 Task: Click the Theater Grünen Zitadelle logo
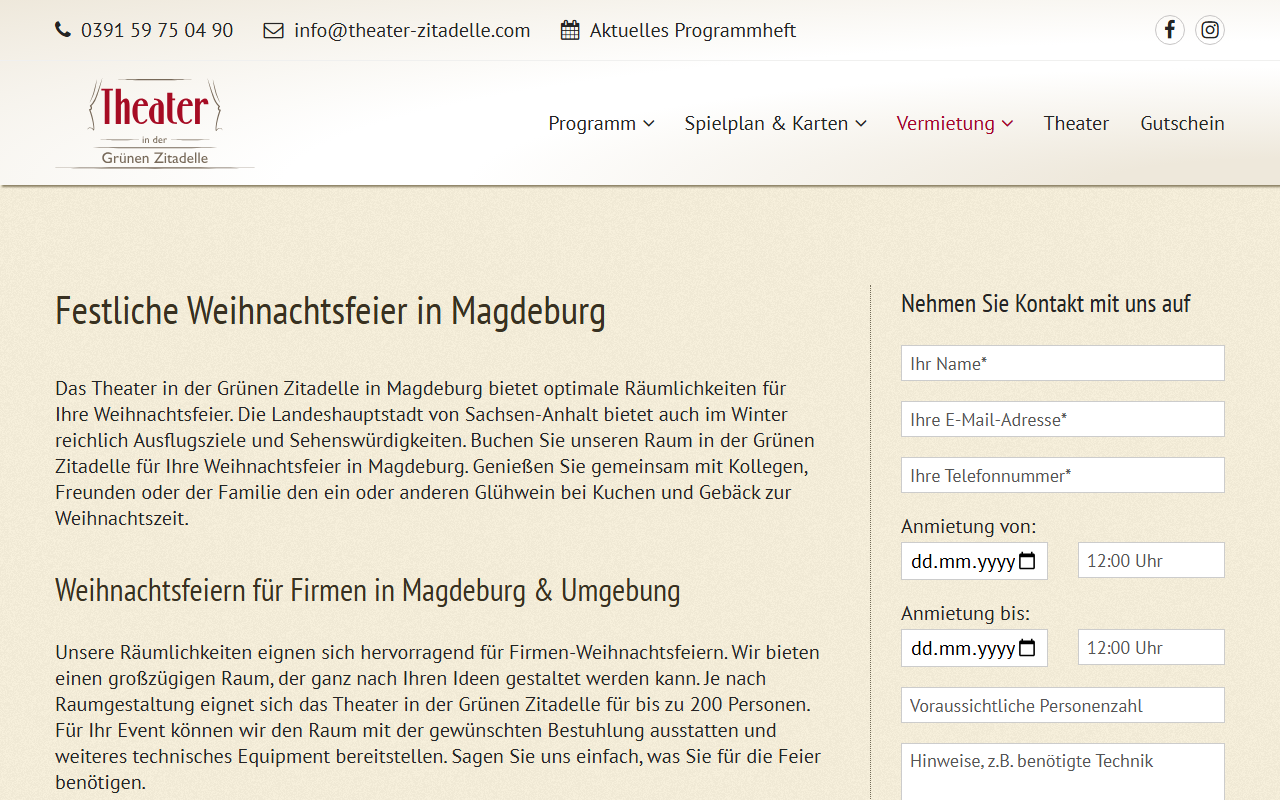[x=155, y=123]
